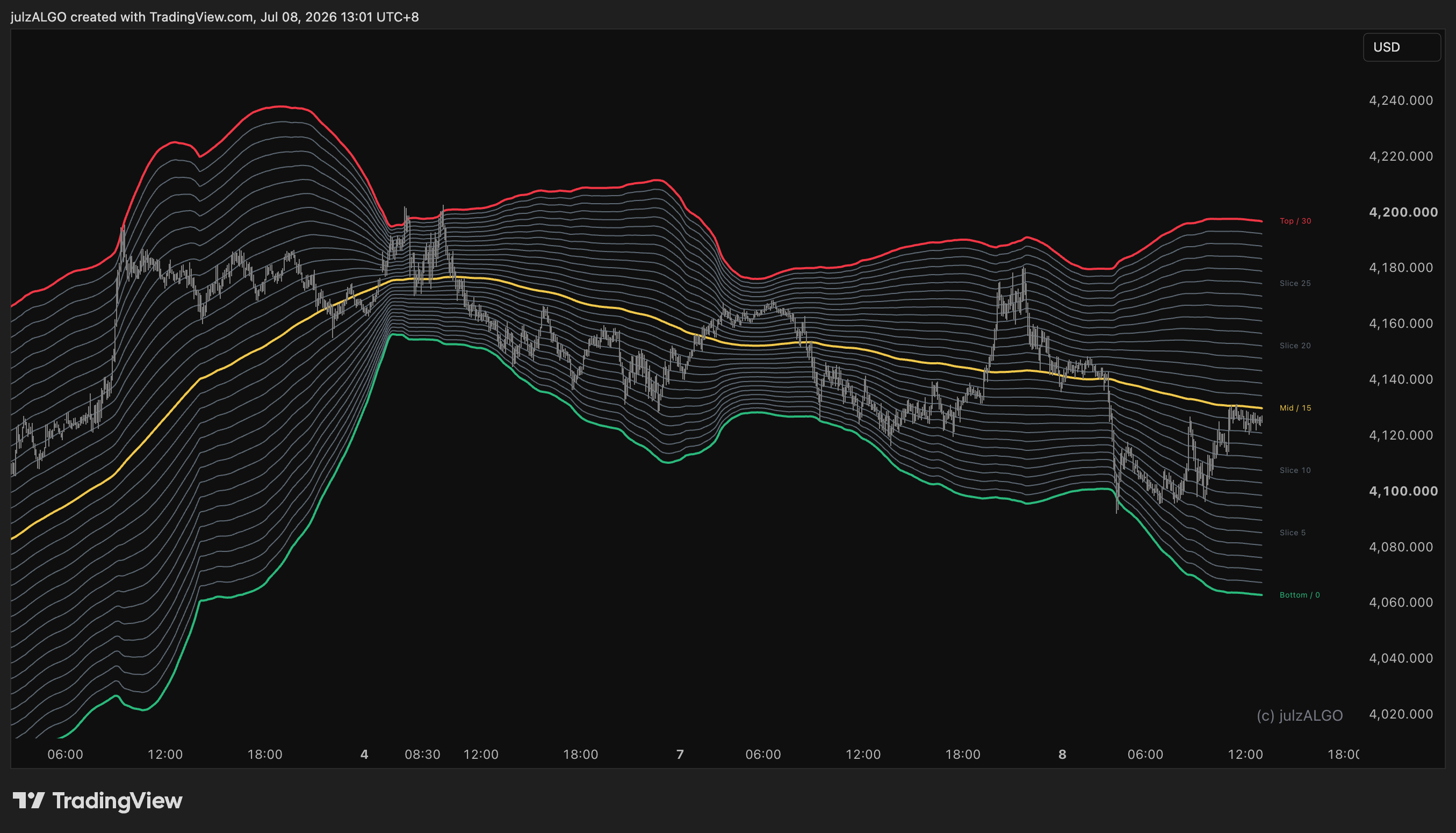Click the 4,240.000 price axis label
The width and height of the screenshot is (1456, 833).
[1401, 100]
